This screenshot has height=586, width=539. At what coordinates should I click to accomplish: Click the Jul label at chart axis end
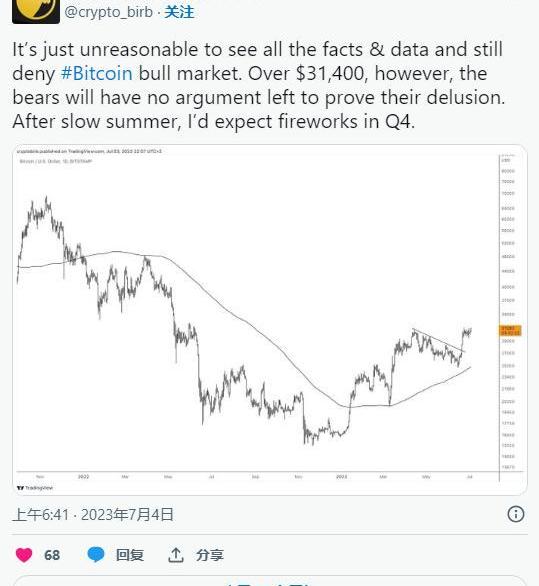[470, 476]
